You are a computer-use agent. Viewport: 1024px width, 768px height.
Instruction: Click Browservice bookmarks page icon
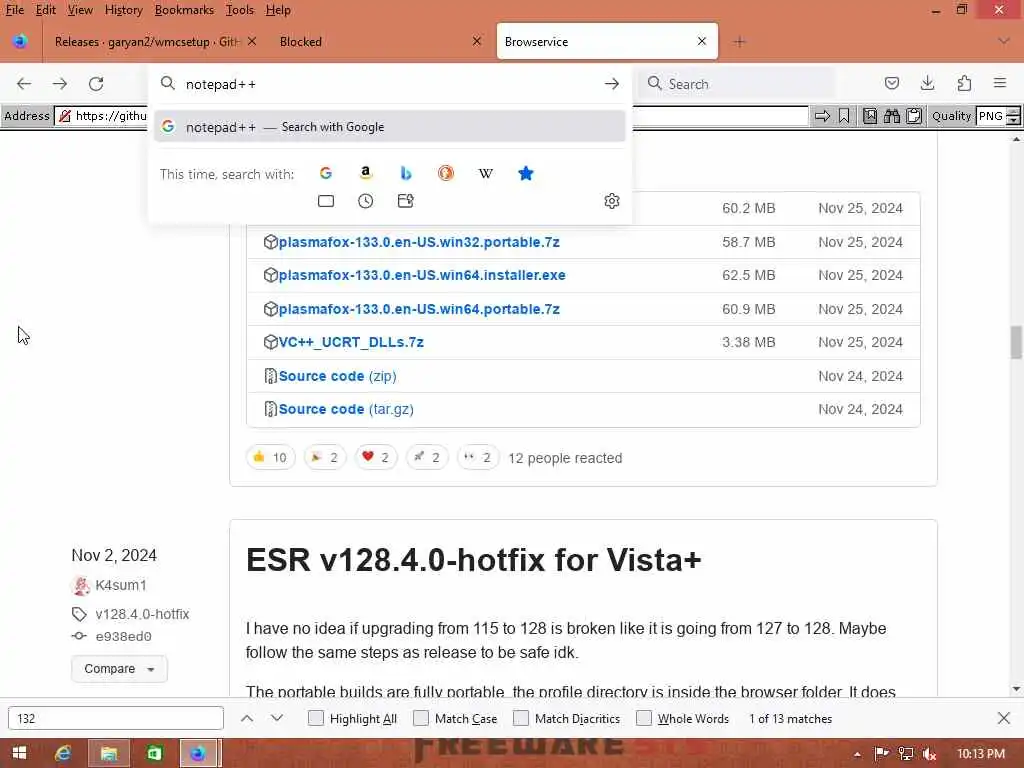pyautogui.click(x=870, y=116)
